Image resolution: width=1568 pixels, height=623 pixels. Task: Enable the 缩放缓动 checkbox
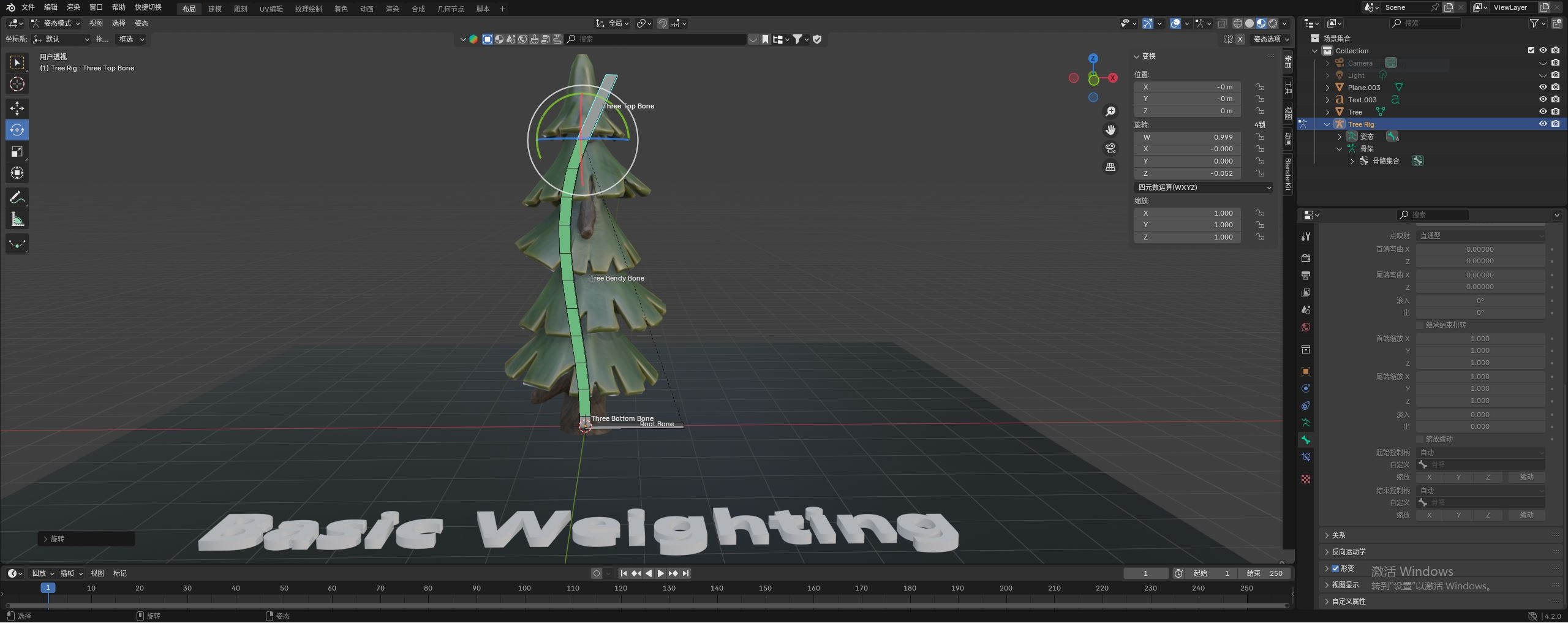click(x=1420, y=439)
